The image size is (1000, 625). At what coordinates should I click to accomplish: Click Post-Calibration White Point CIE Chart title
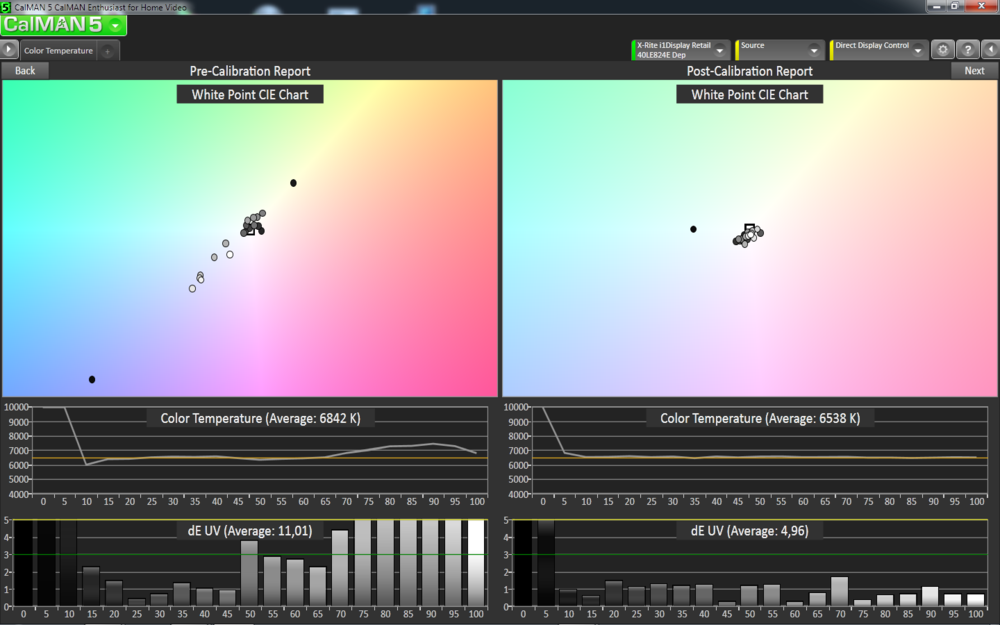click(x=749, y=94)
